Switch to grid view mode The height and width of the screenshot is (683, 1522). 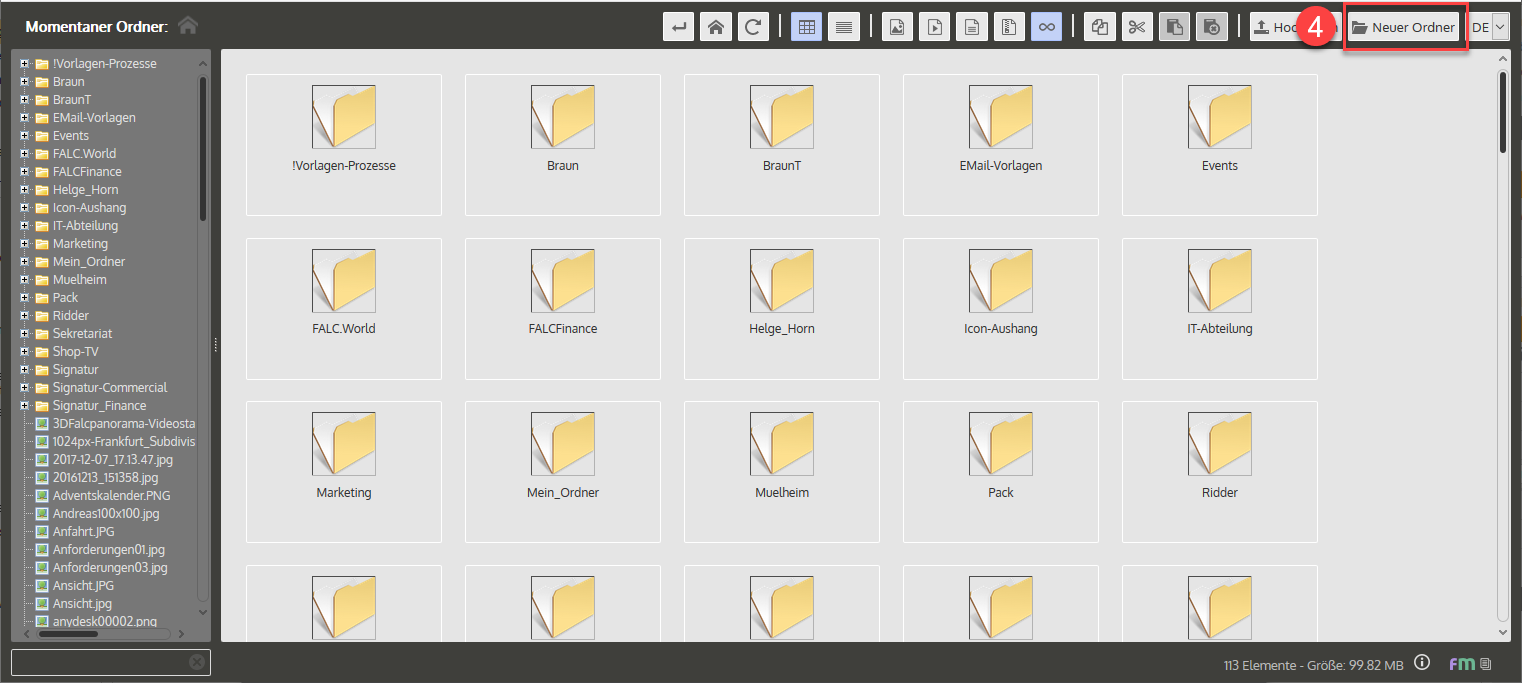point(806,28)
